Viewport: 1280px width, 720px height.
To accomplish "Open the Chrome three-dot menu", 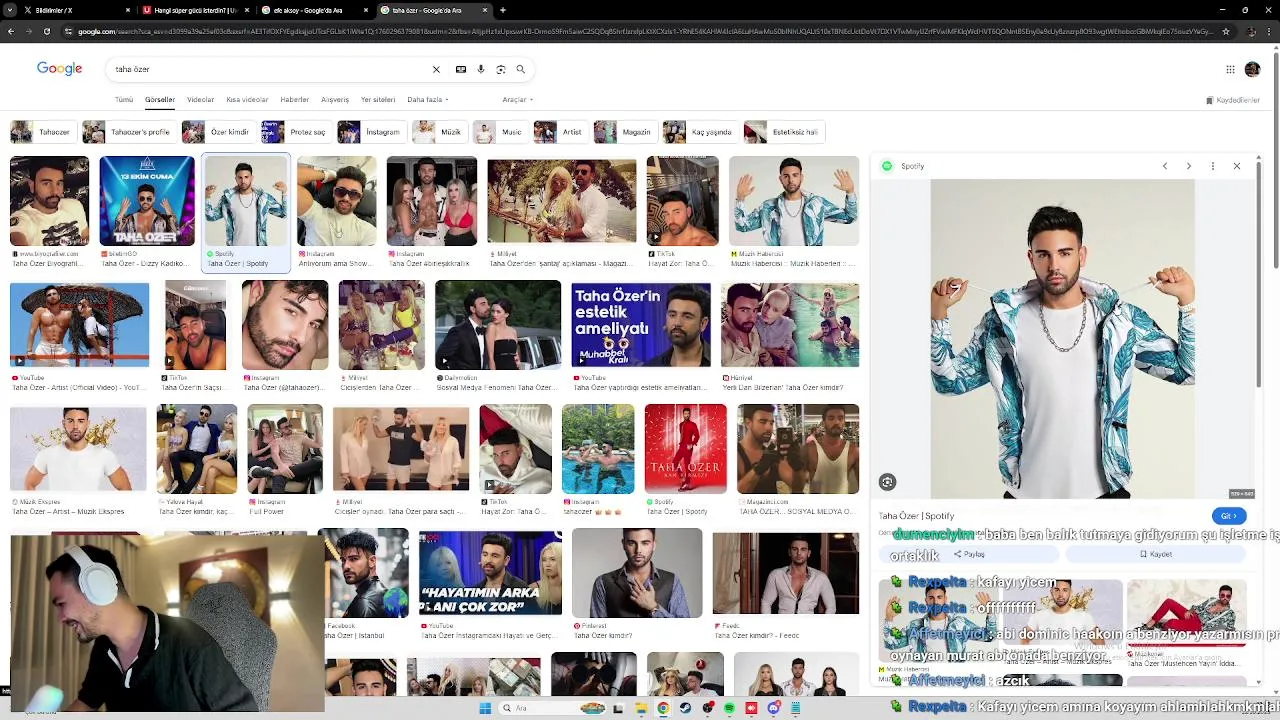I will tap(1268, 31).
